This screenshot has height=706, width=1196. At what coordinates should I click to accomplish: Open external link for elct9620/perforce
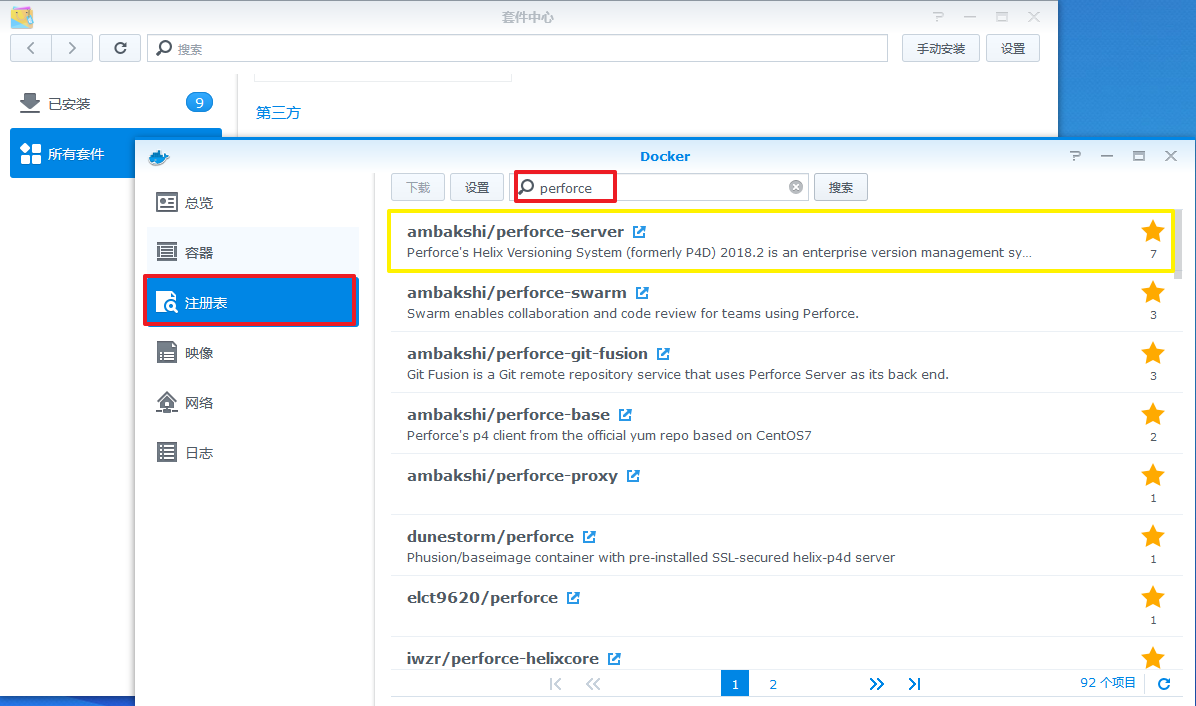click(x=574, y=598)
